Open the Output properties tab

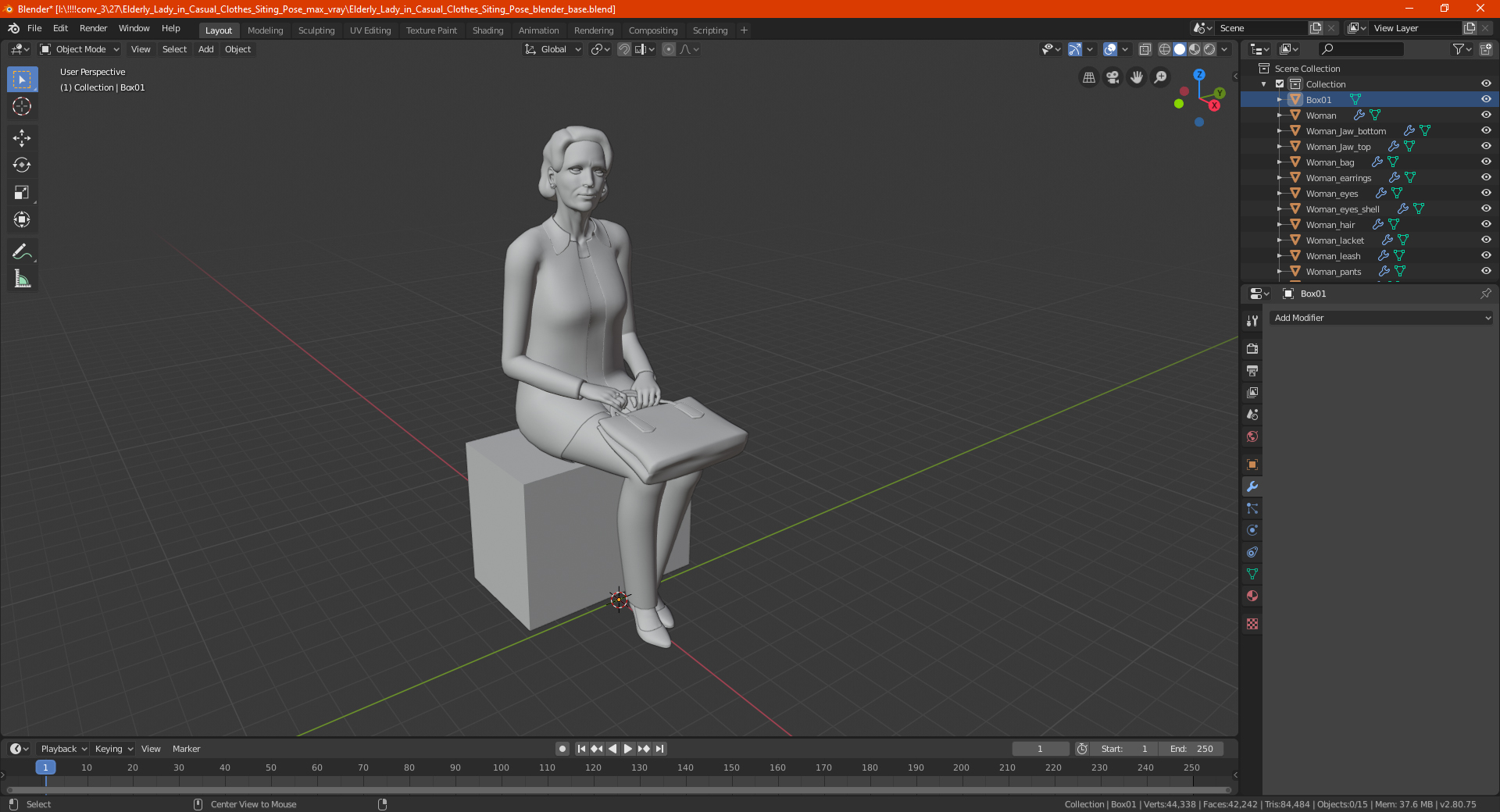[x=1252, y=371]
